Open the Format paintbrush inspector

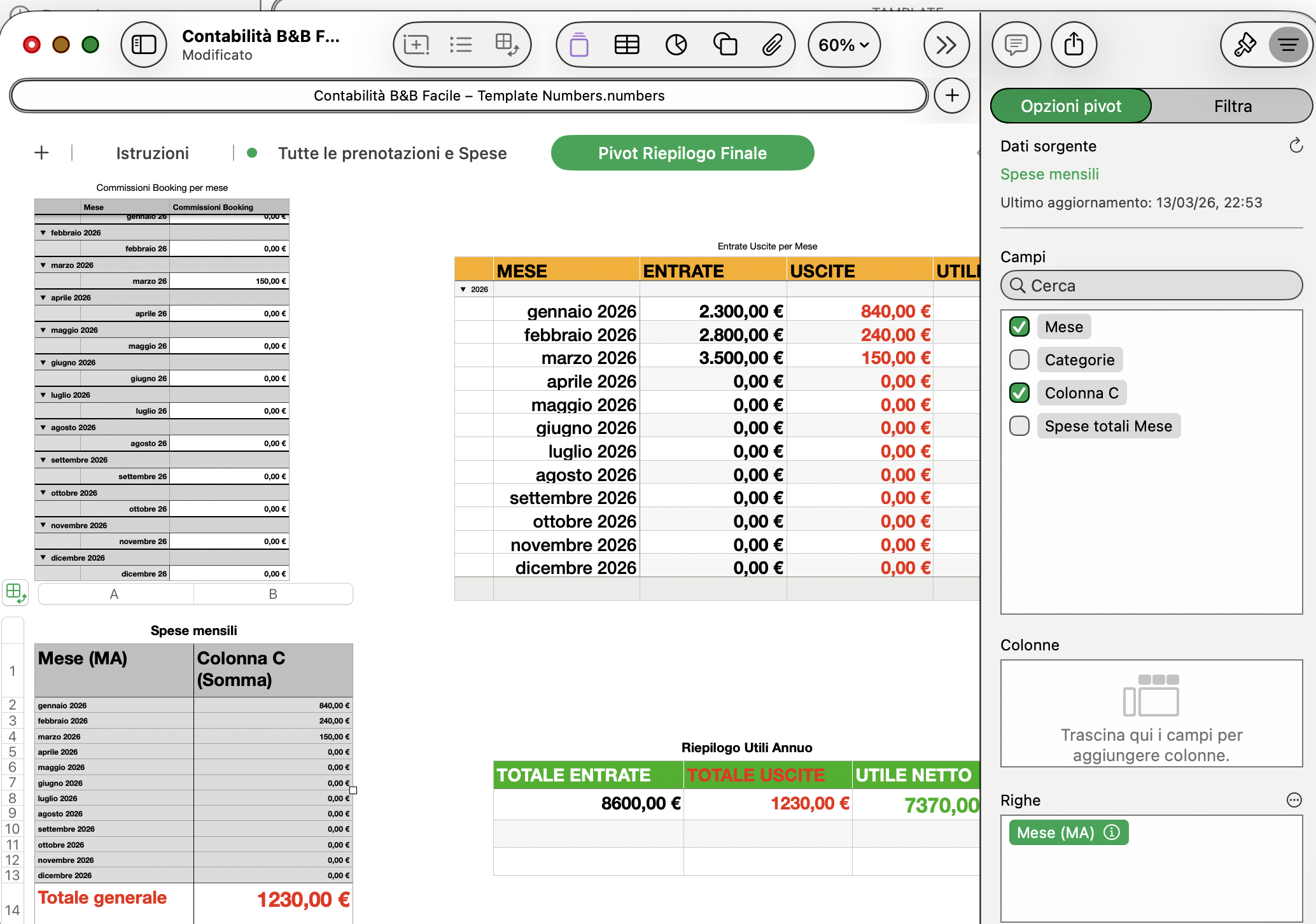1245,45
